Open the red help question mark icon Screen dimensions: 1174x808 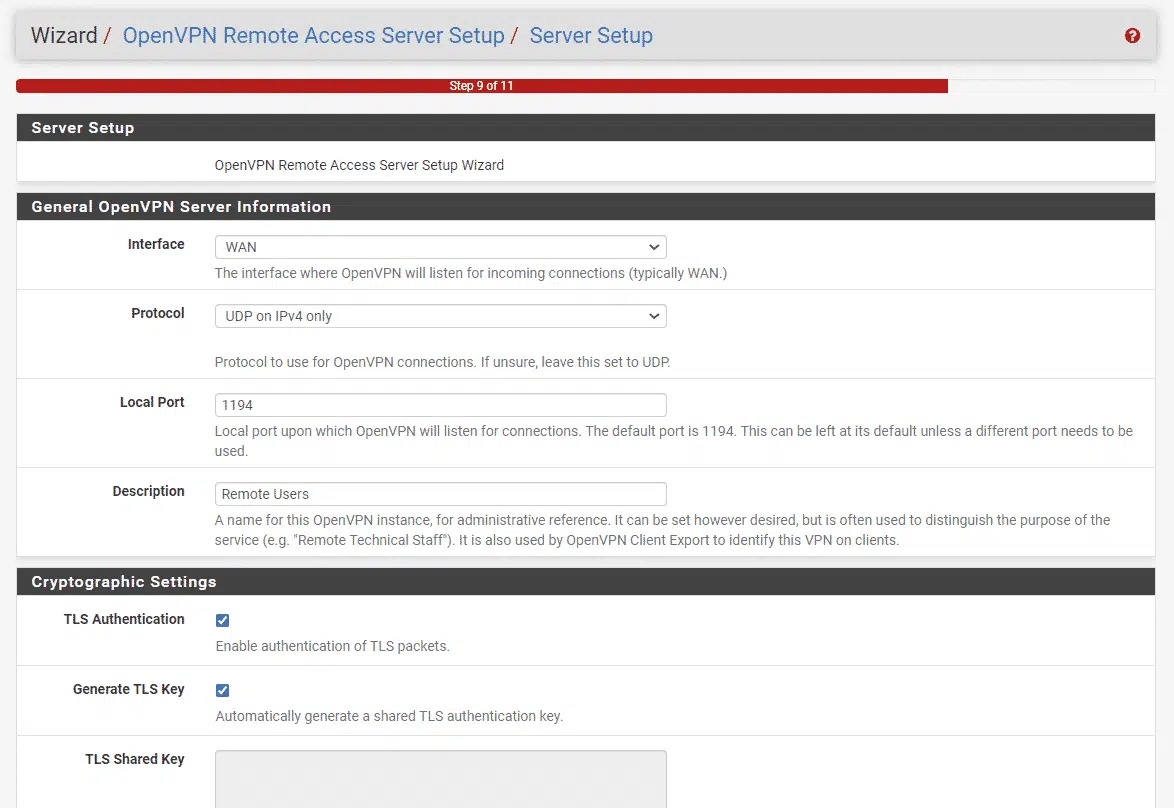[1132, 36]
